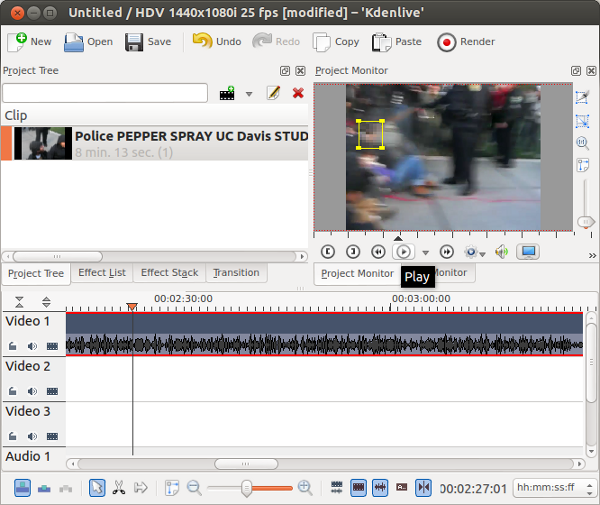Hide video on Video 3 track

point(52,436)
